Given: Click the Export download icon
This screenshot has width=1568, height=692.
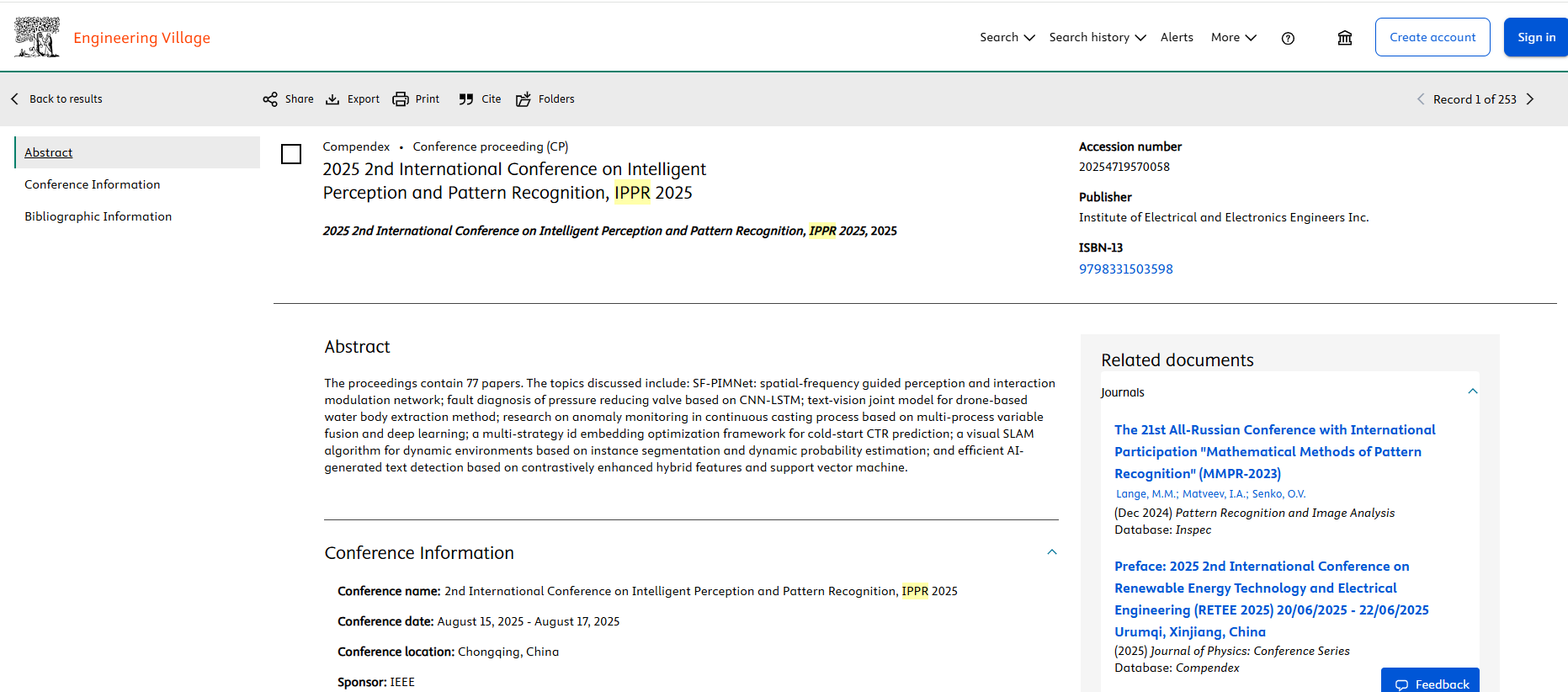Looking at the screenshot, I should coord(333,99).
